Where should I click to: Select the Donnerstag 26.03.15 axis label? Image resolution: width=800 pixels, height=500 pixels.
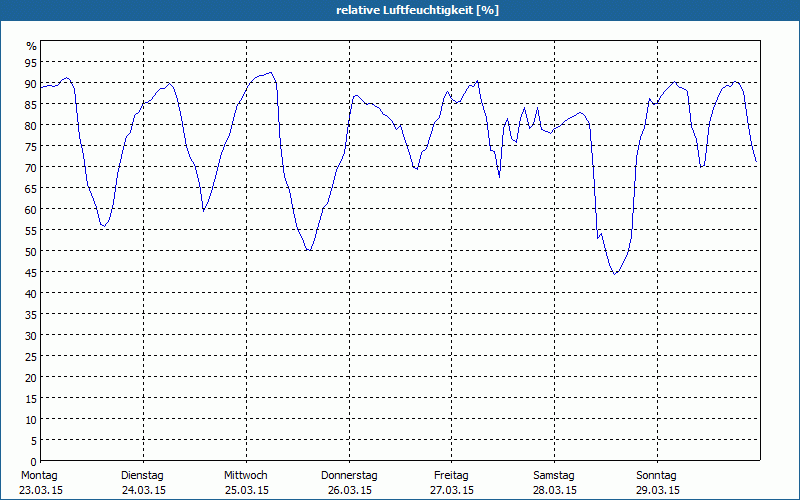tap(349, 483)
